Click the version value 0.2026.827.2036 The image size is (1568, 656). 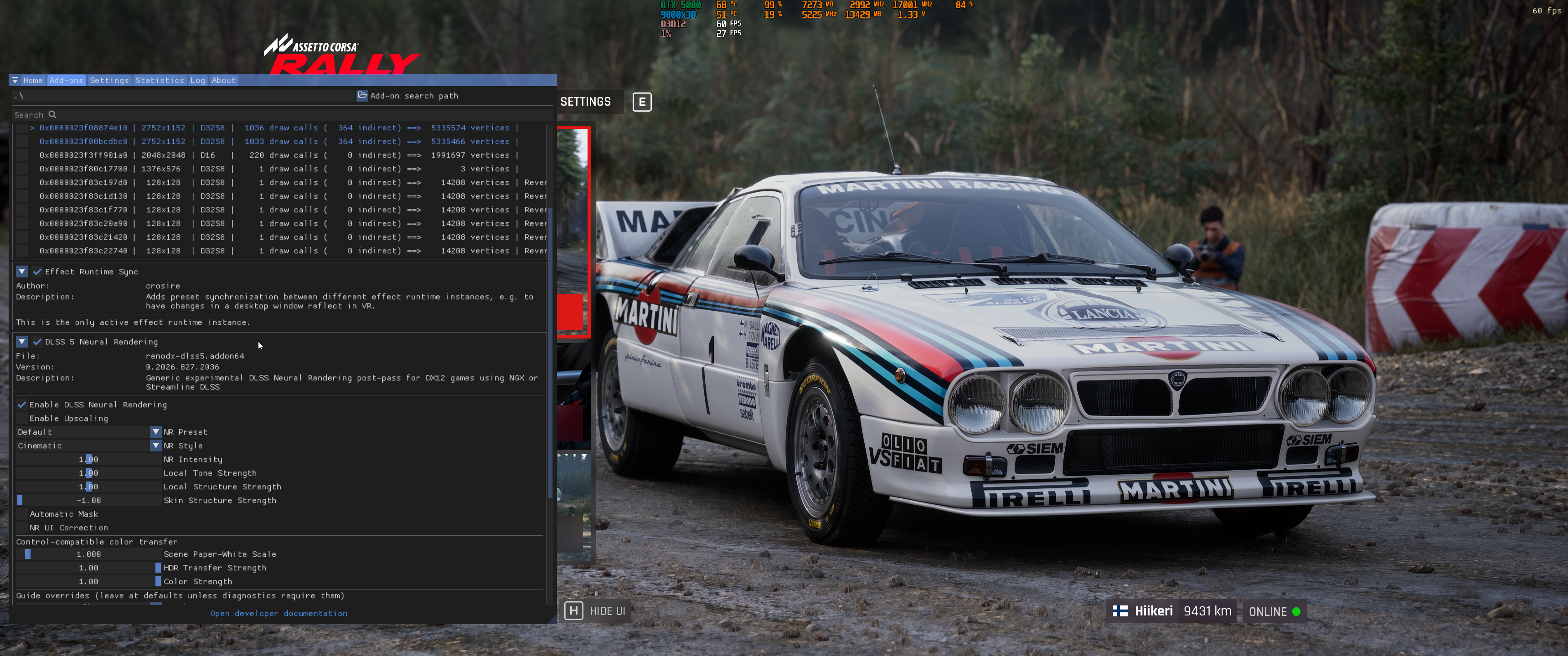point(182,367)
